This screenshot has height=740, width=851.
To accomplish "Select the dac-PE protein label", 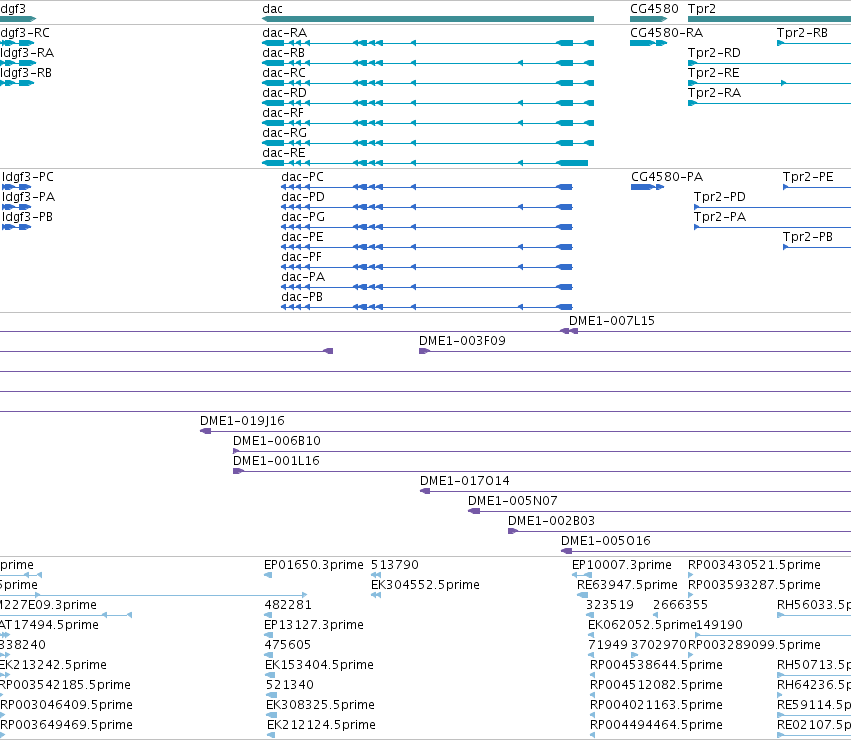I will 302,237.
